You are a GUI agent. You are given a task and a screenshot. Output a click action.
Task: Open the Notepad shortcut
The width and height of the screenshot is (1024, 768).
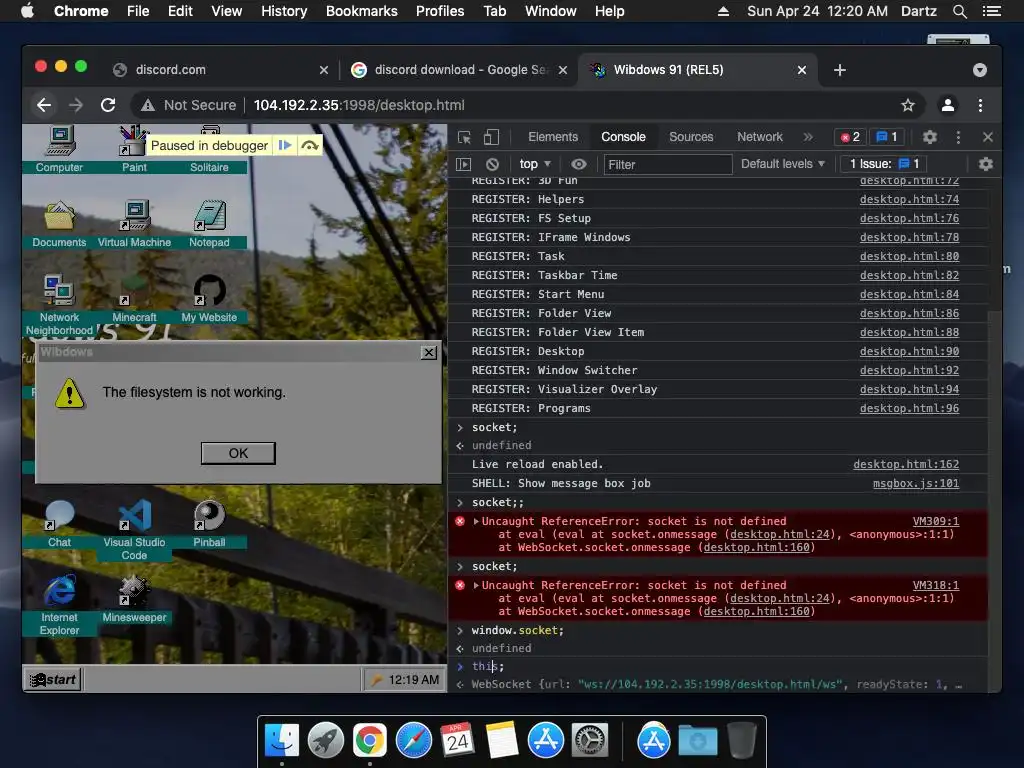(x=209, y=224)
